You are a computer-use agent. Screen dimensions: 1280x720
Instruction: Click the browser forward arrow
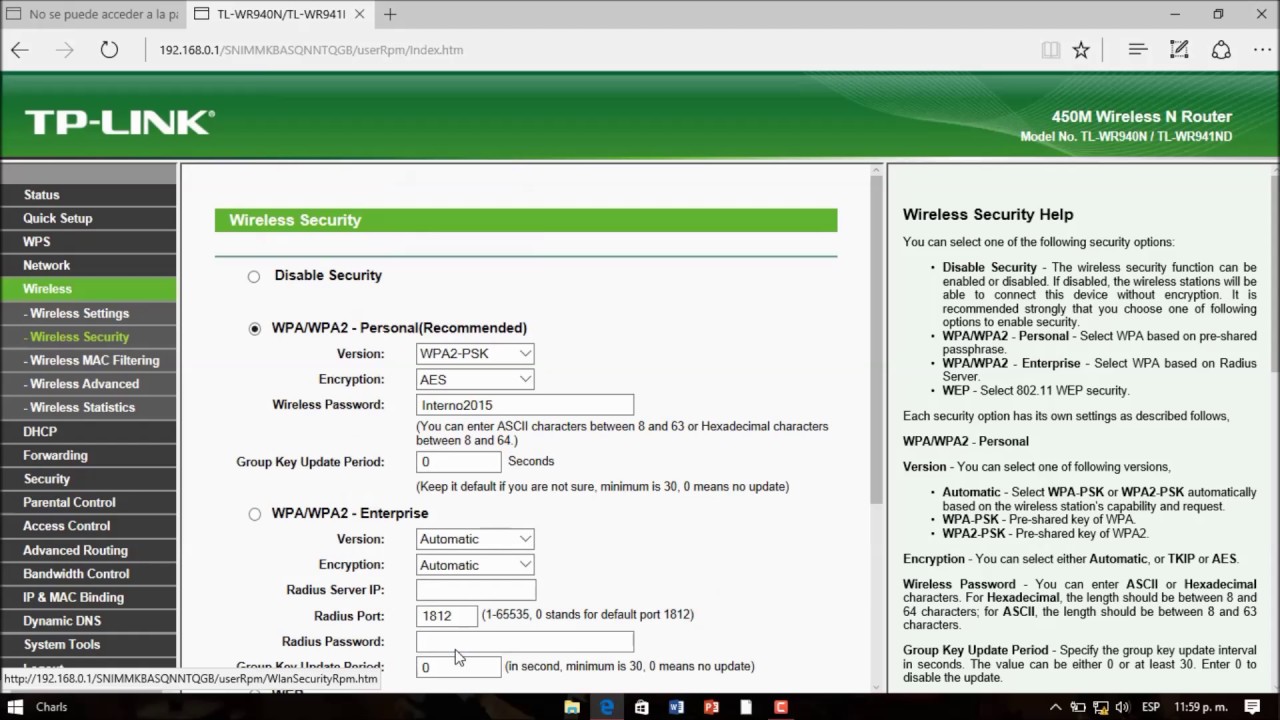pos(65,50)
